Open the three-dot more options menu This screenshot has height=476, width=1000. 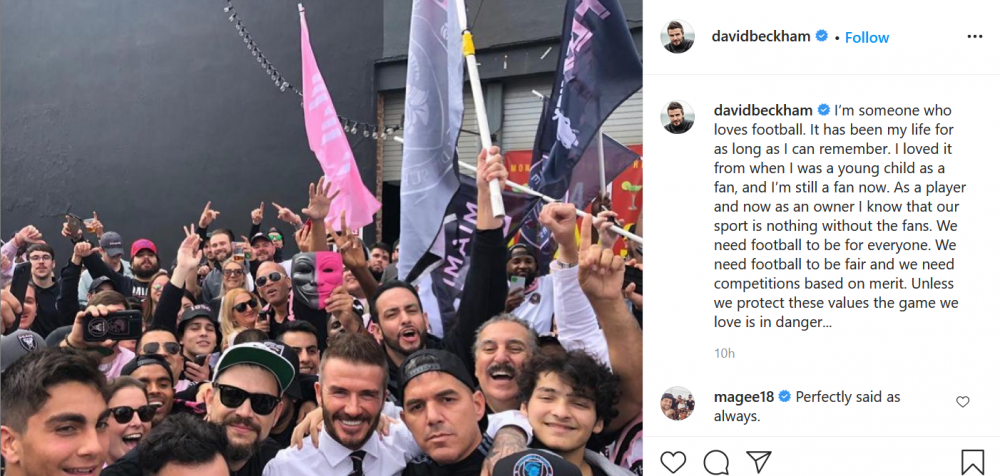974,37
